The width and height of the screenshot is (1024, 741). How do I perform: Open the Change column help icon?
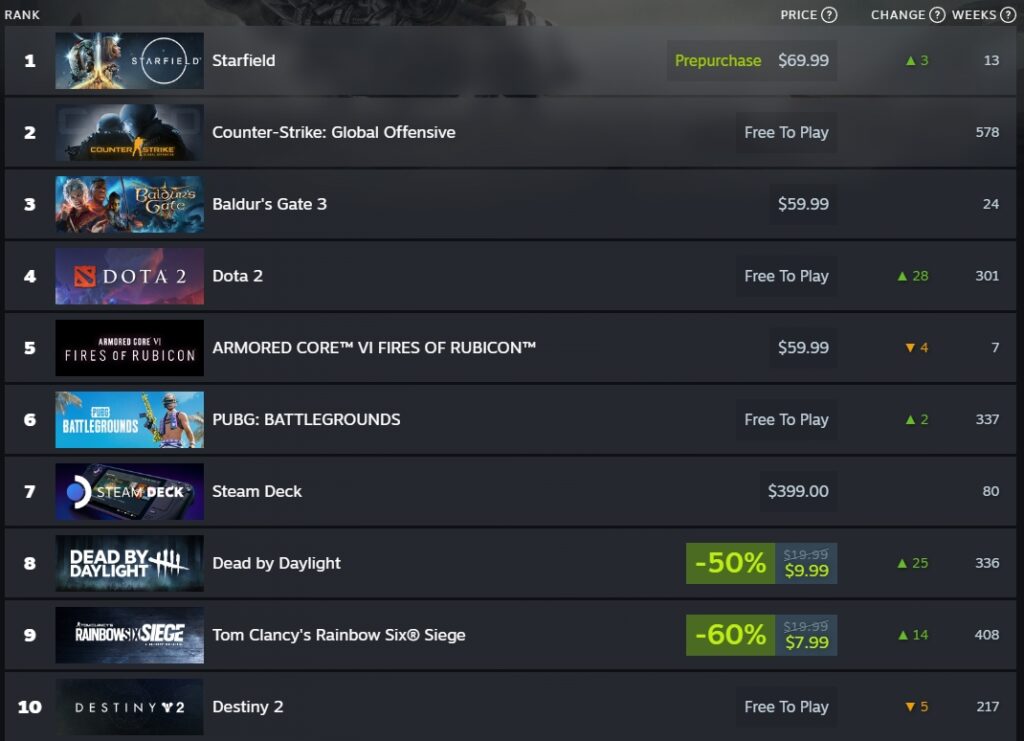coord(937,15)
